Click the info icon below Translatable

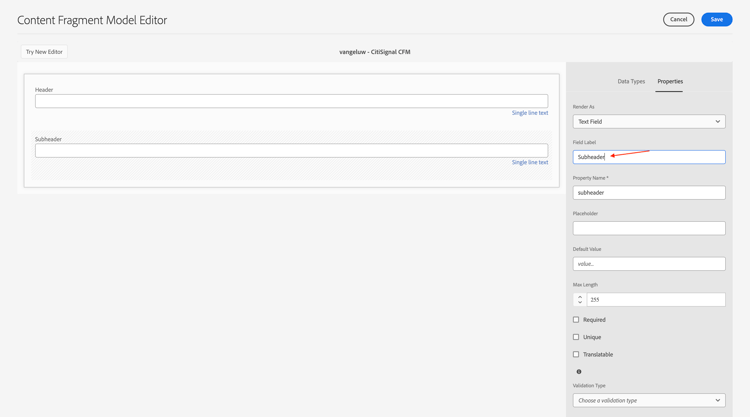pyautogui.click(x=579, y=372)
